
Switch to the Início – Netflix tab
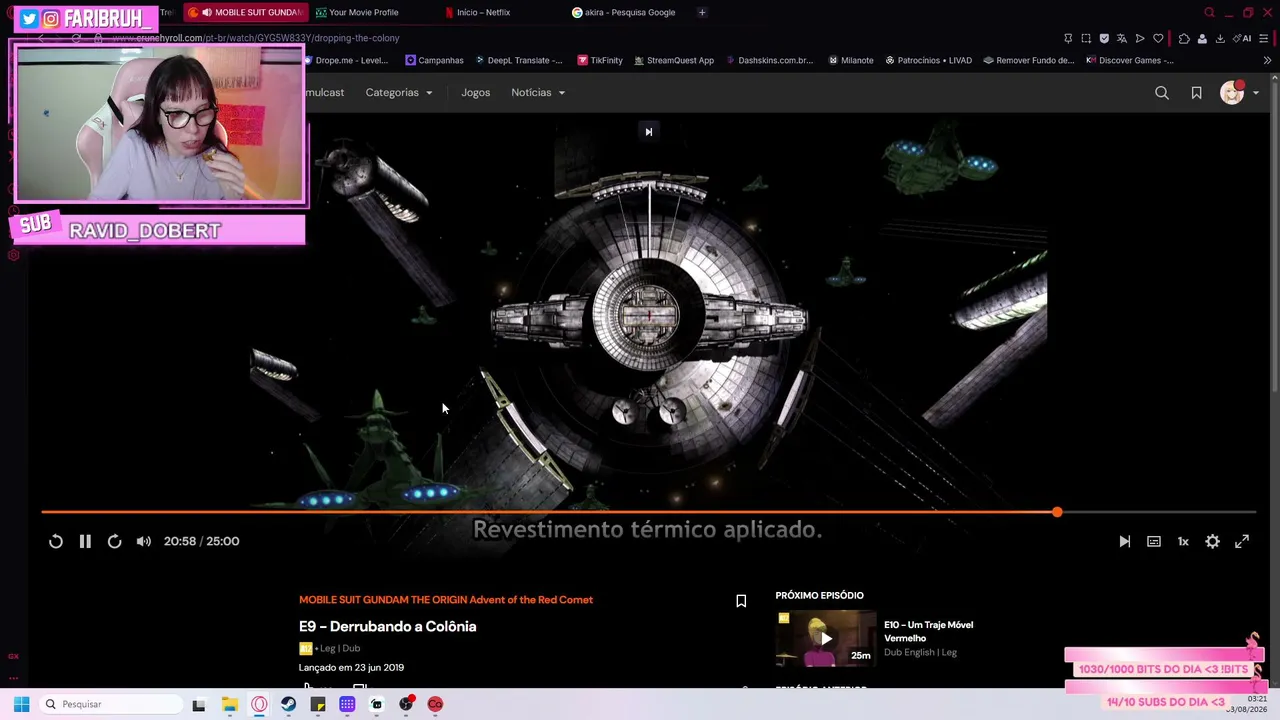[483, 12]
